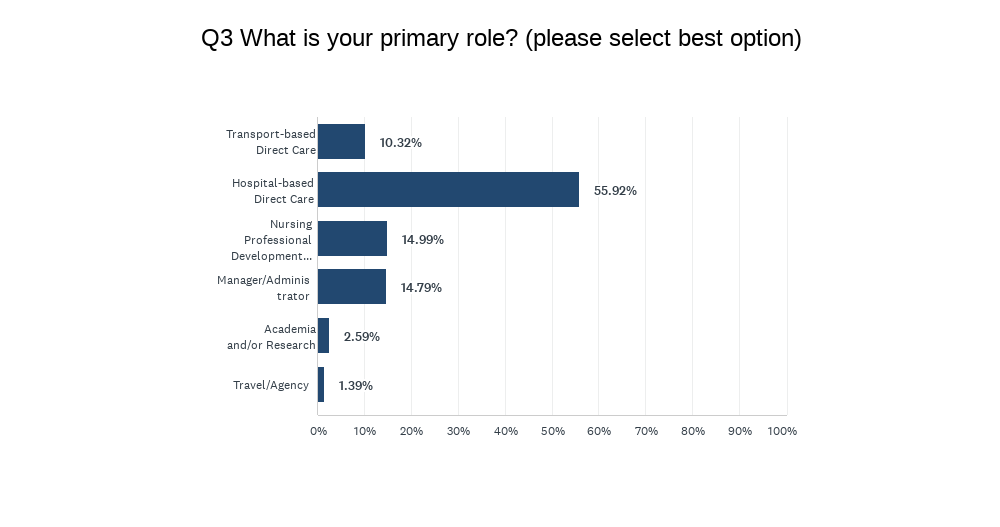This screenshot has width=1000, height=527.
Task: Select the Manager/Administrator bar
Action: (x=352, y=287)
